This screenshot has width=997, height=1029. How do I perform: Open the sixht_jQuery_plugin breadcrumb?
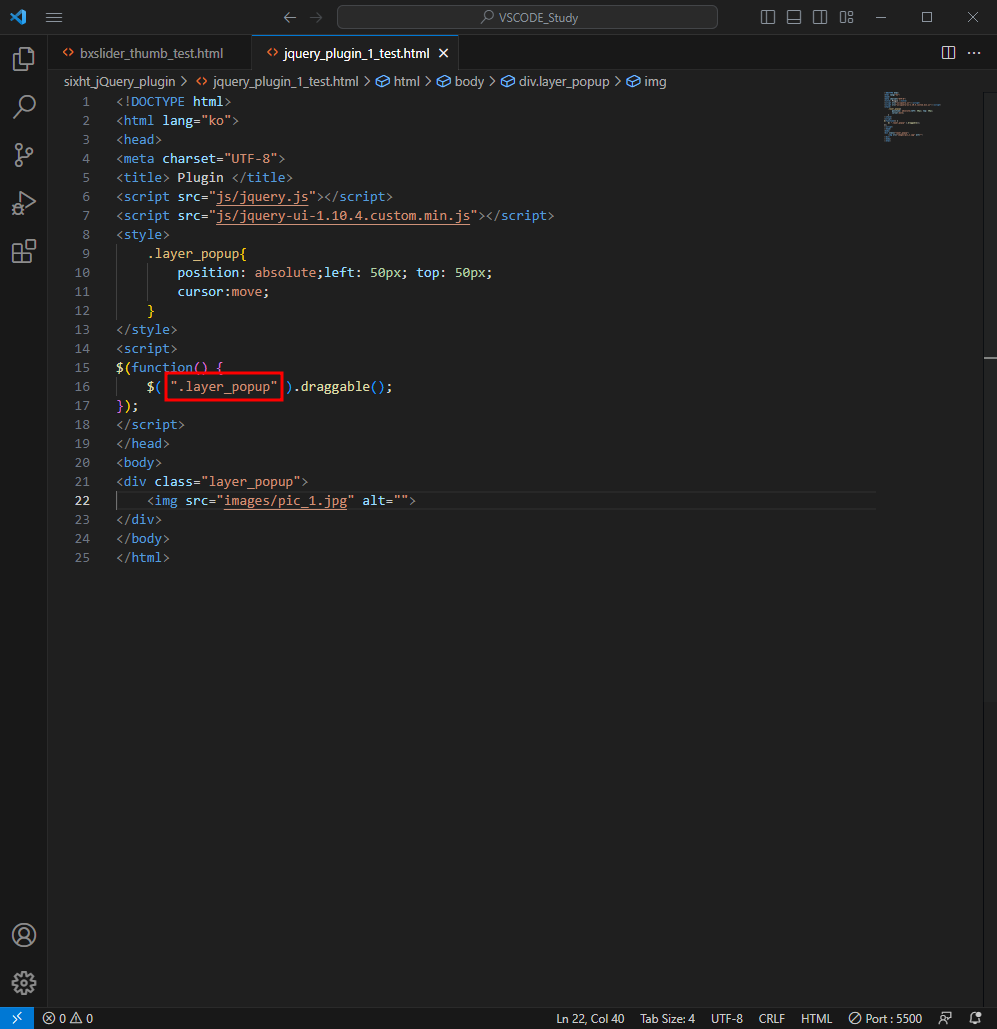tap(119, 81)
